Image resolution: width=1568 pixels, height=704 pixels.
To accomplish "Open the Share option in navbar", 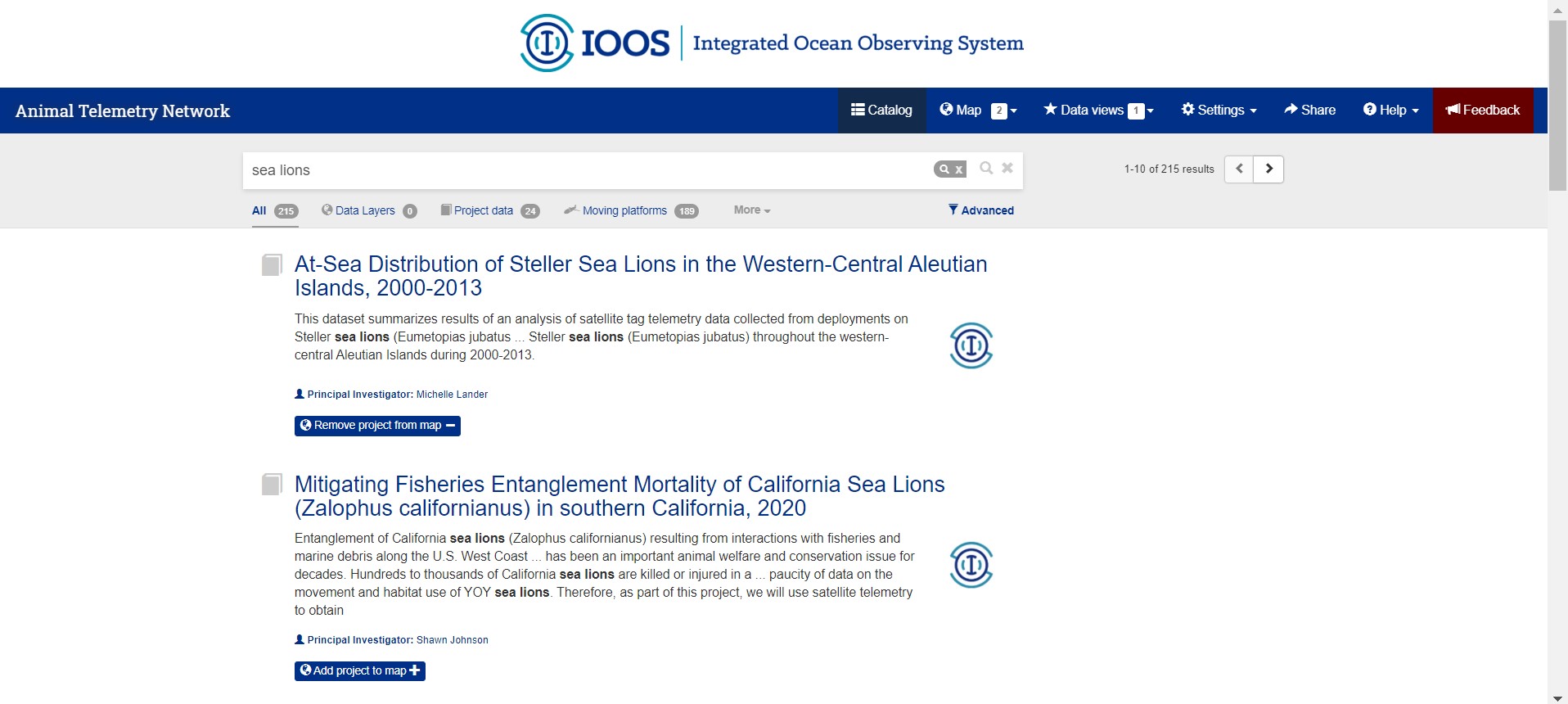I will point(1309,111).
